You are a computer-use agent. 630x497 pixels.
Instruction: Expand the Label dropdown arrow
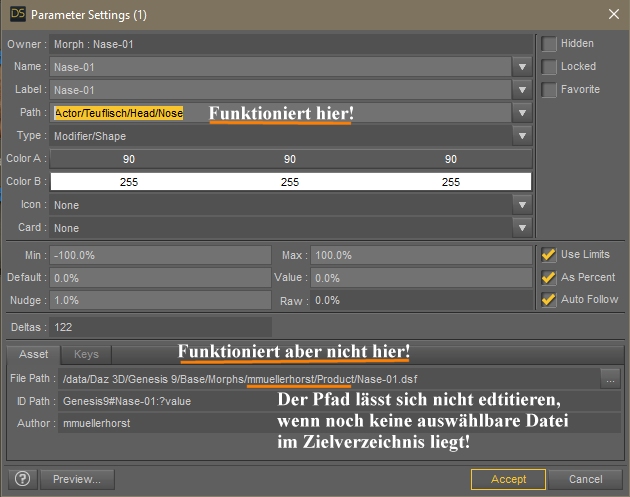(x=522, y=90)
